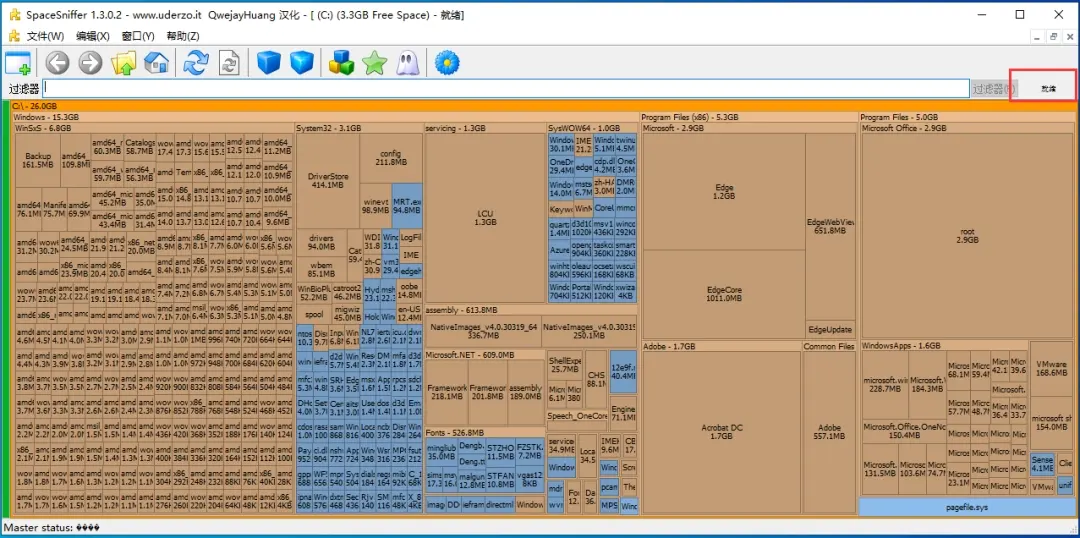
Task: Click the drivers 94.0MB block
Action: tap(321, 242)
